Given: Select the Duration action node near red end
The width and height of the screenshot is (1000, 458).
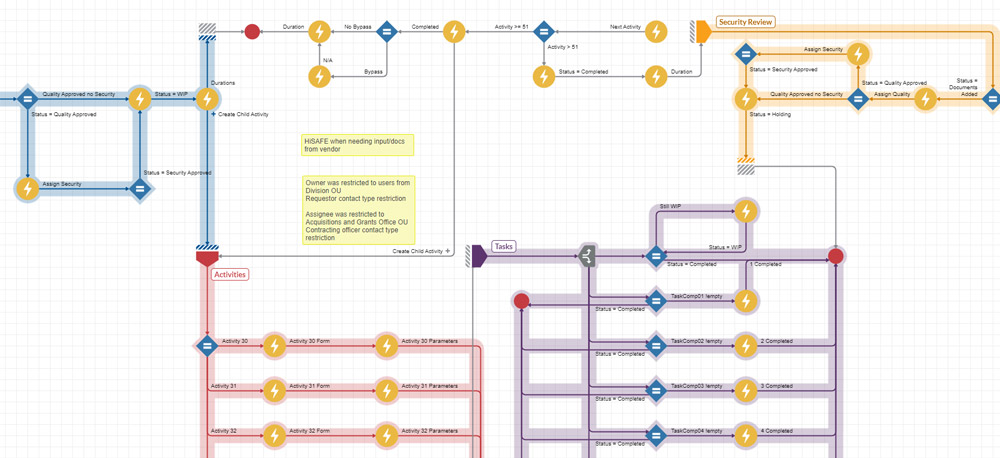Looking at the screenshot, I should (319, 32).
